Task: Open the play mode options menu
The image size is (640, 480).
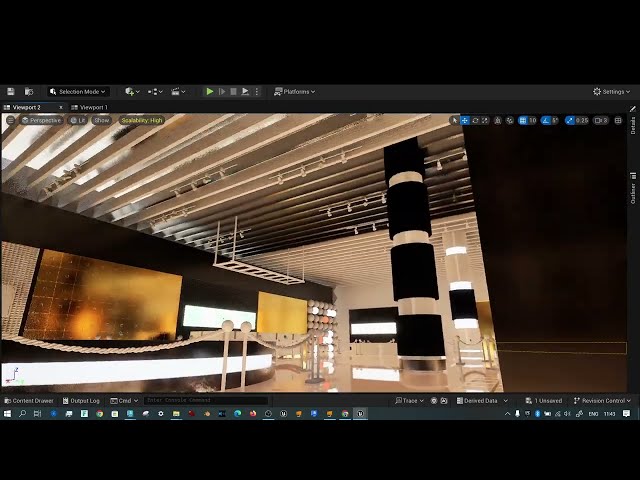Action: click(257, 91)
